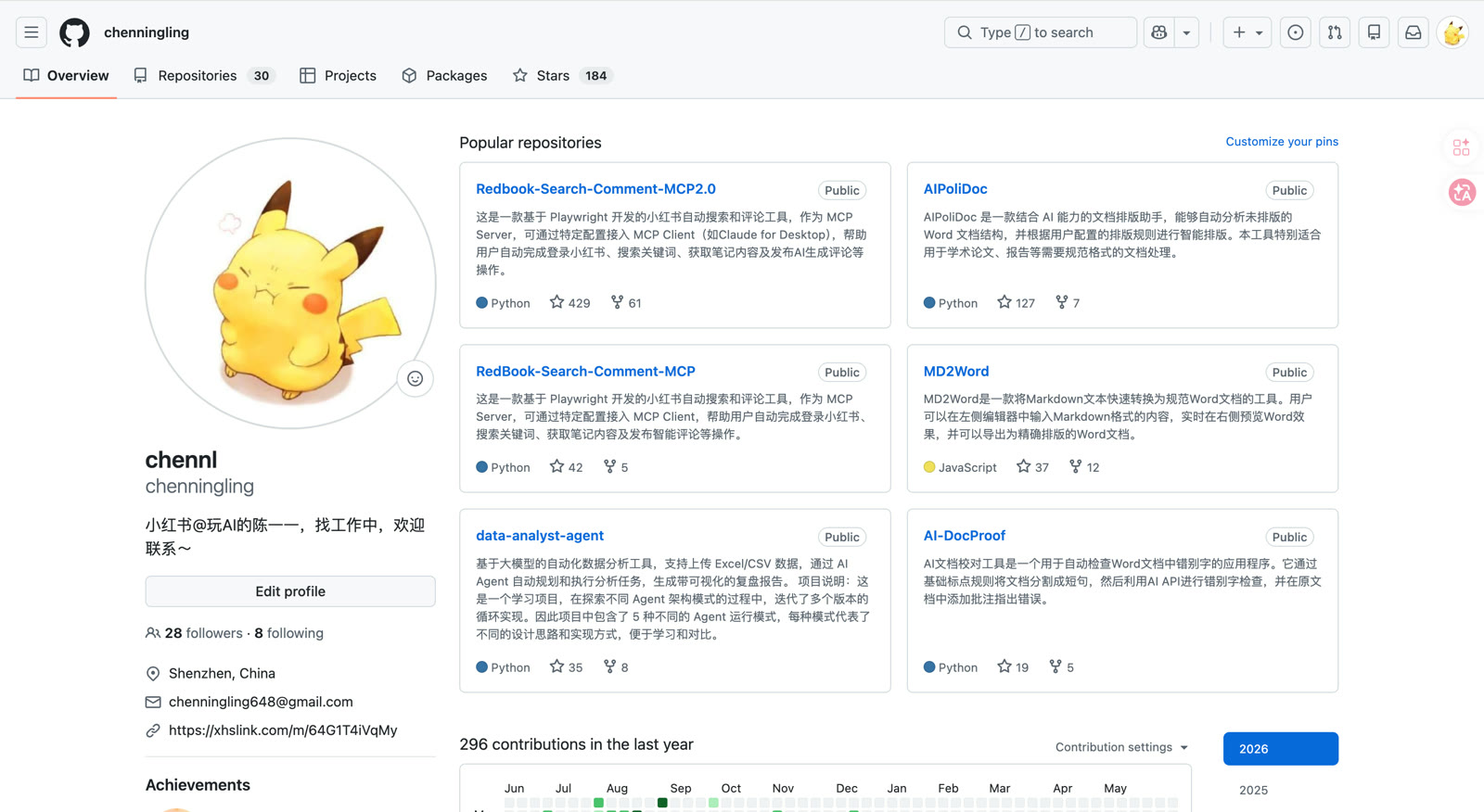Switch to the Overview tab
Screen dimensions: 1484x812
point(66,76)
